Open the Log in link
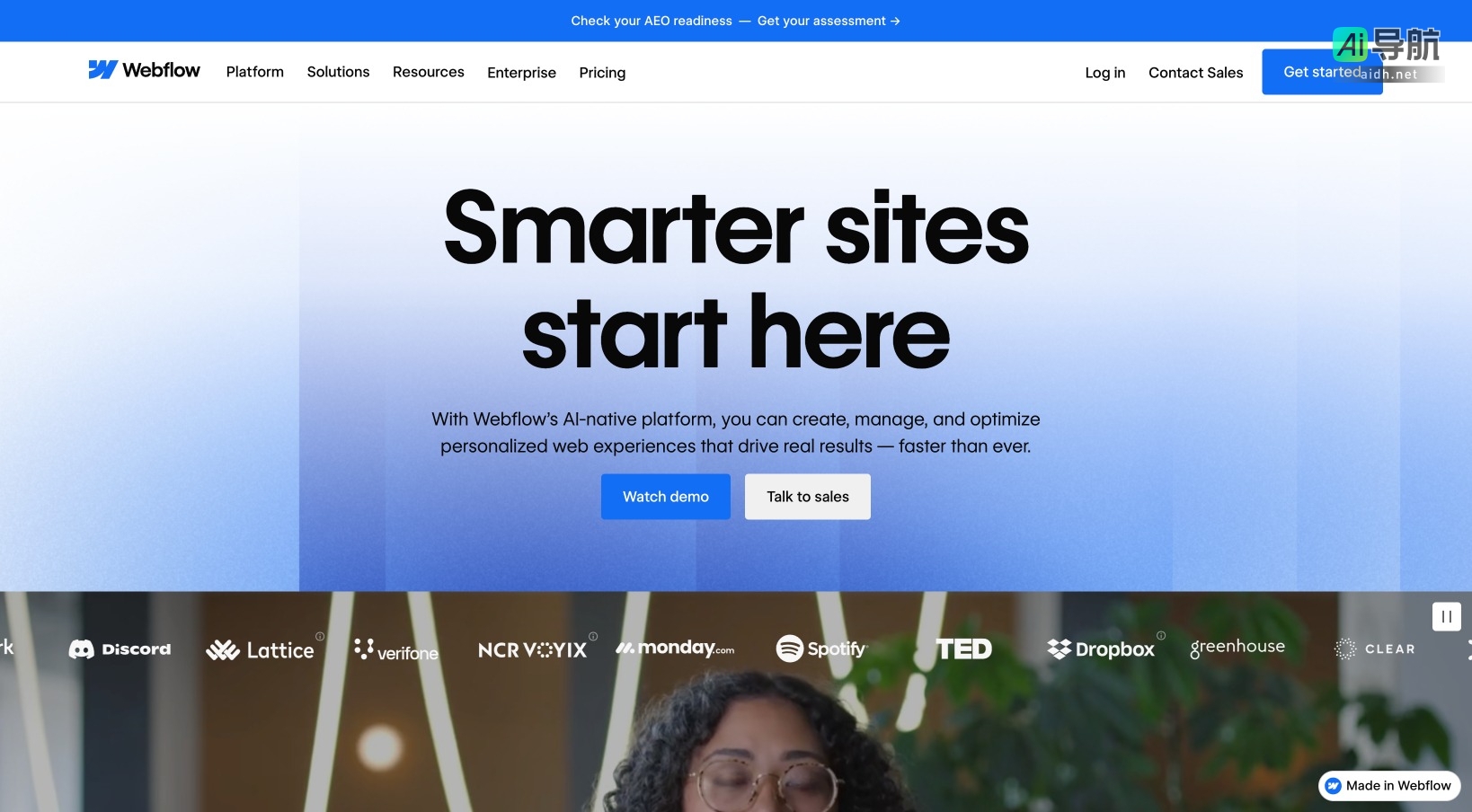This screenshot has height=812, width=1472. click(1105, 73)
